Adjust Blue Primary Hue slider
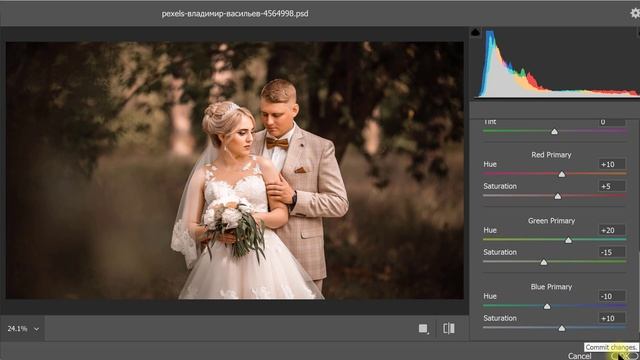 coord(547,306)
